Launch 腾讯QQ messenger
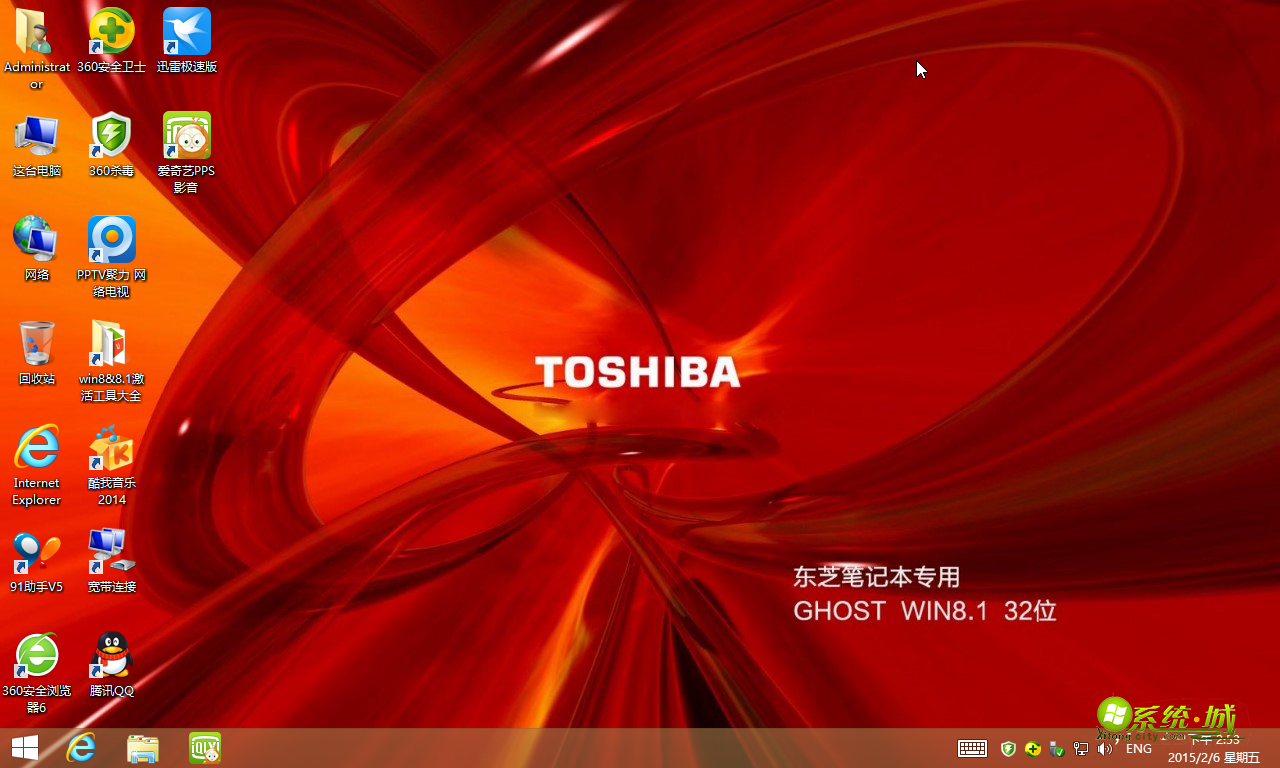The image size is (1280, 768). [111, 655]
